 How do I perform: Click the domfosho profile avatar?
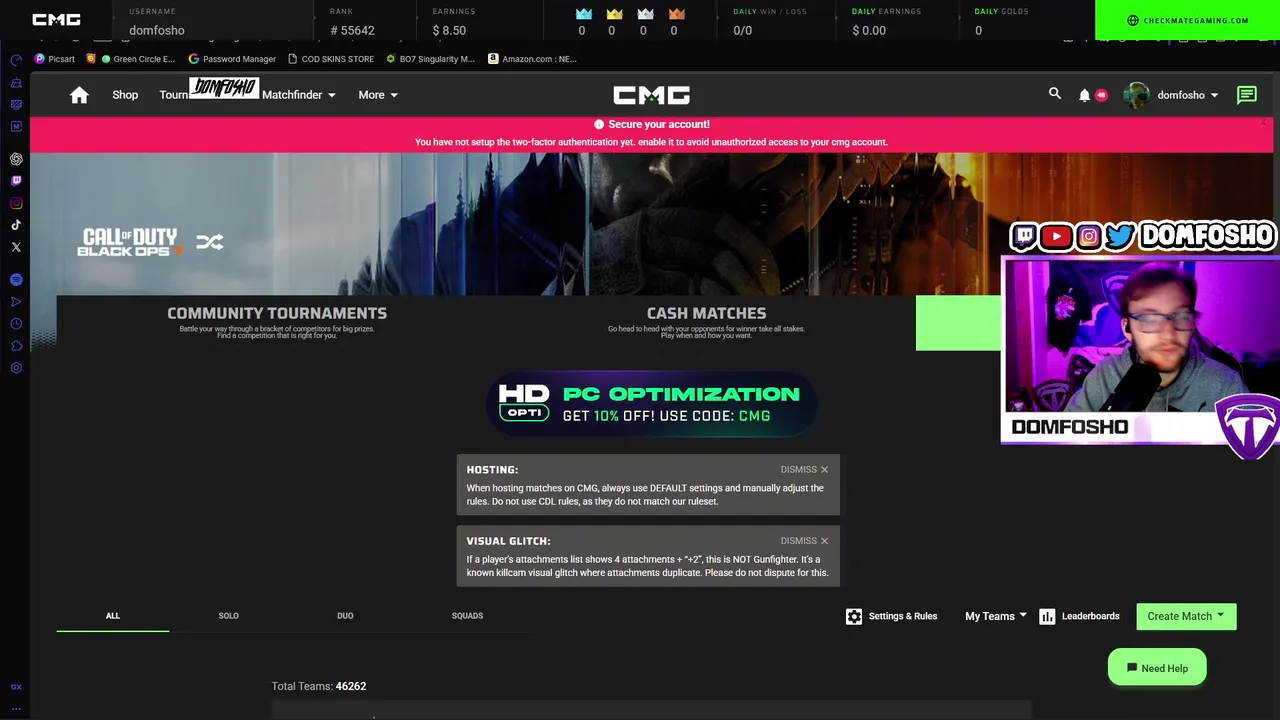[1137, 95]
